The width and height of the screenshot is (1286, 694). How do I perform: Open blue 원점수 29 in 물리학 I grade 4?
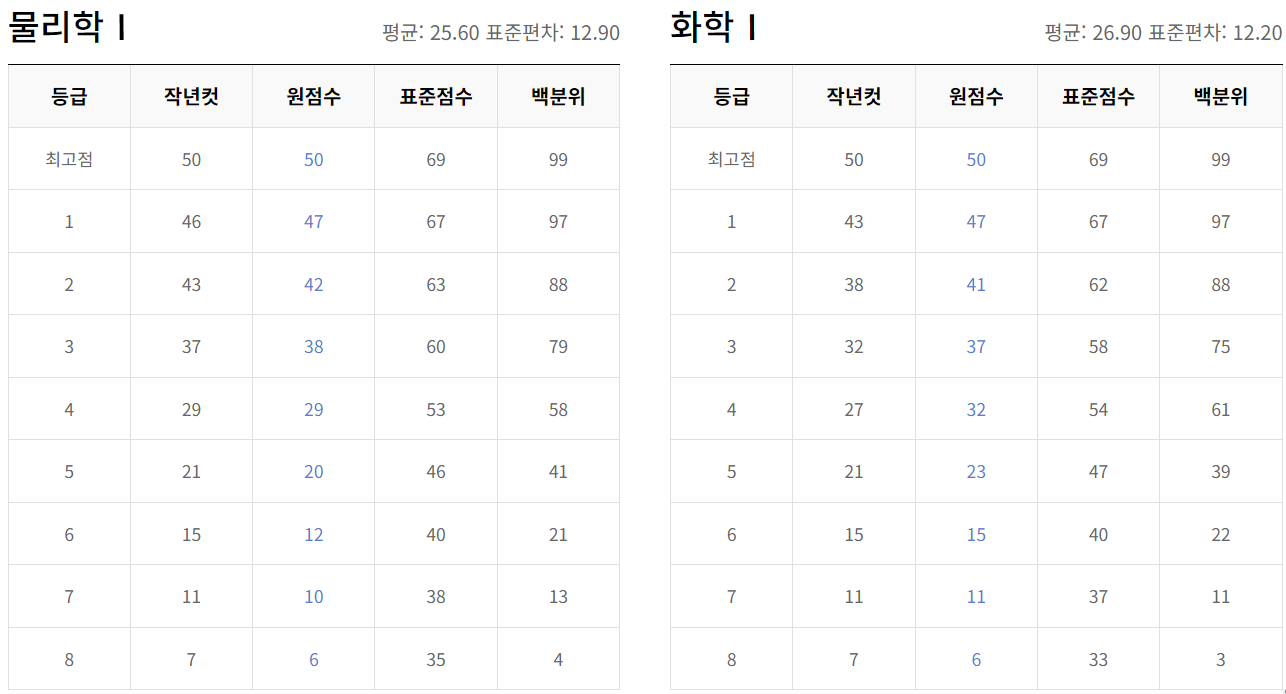coord(314,410)
